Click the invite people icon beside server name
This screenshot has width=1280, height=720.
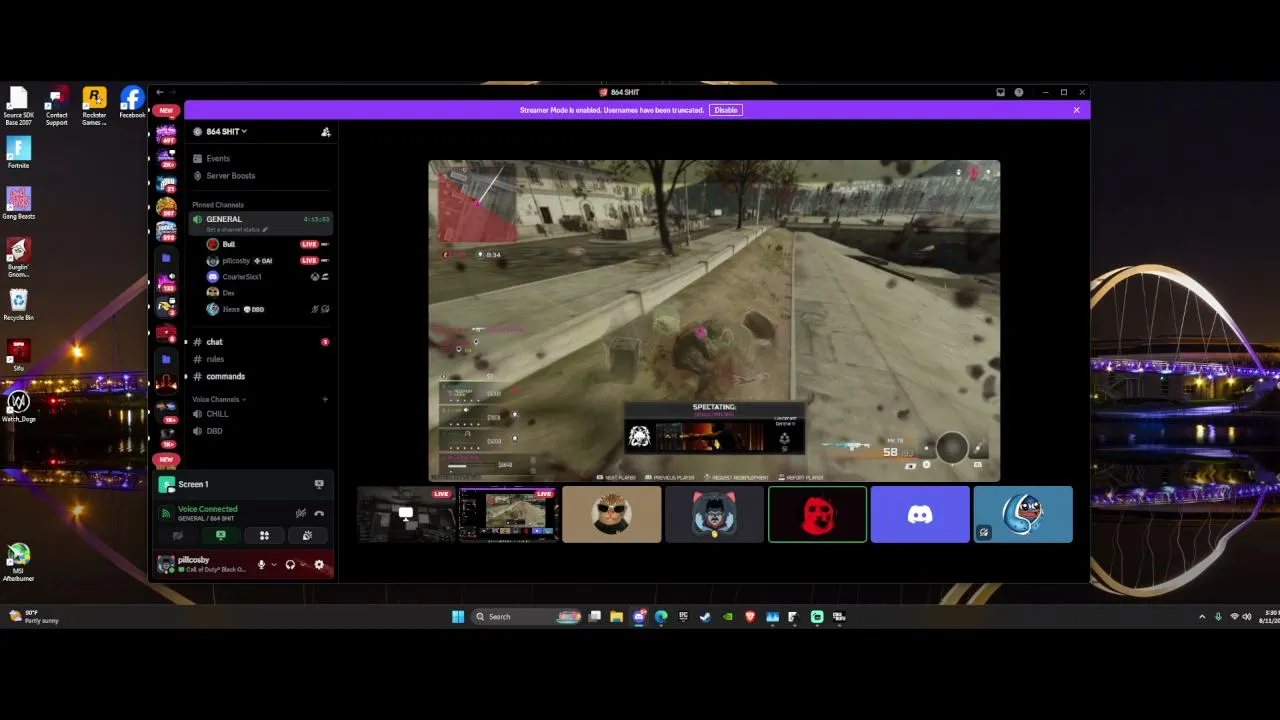click(x=325, y=132)
